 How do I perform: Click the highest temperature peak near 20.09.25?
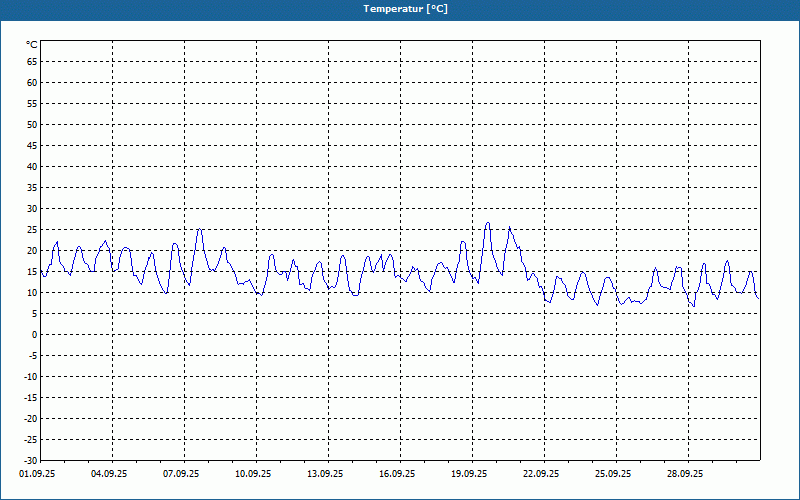[x=488, y=223]
